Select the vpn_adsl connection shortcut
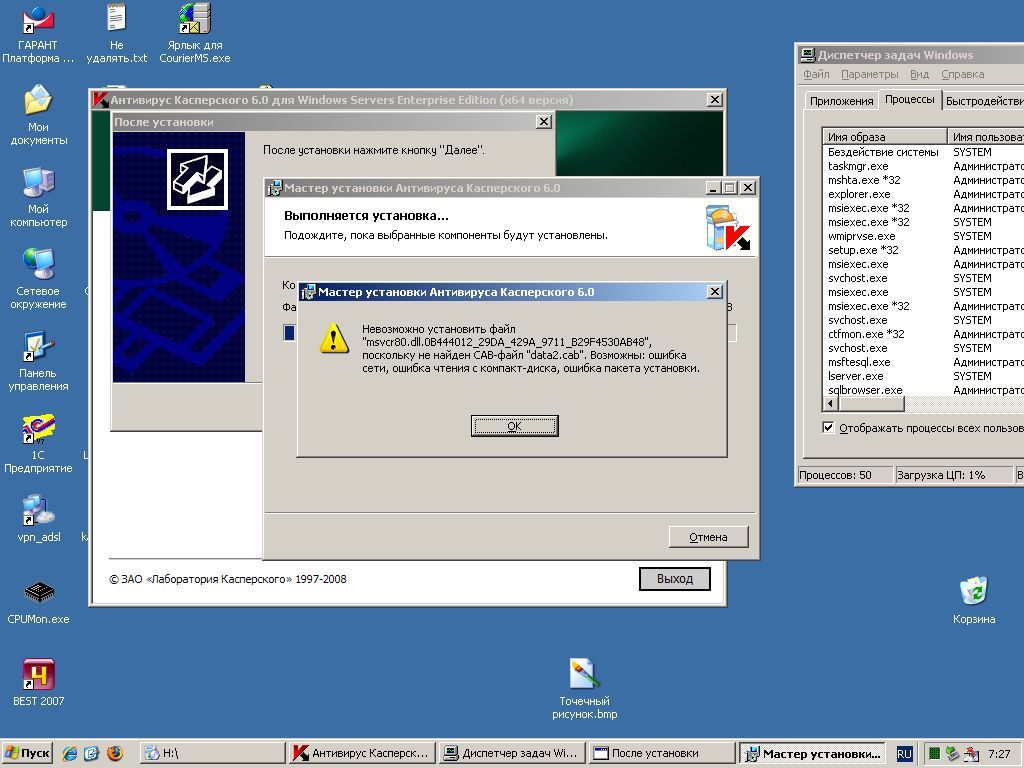1024x768 pixels. coord(39,519)
